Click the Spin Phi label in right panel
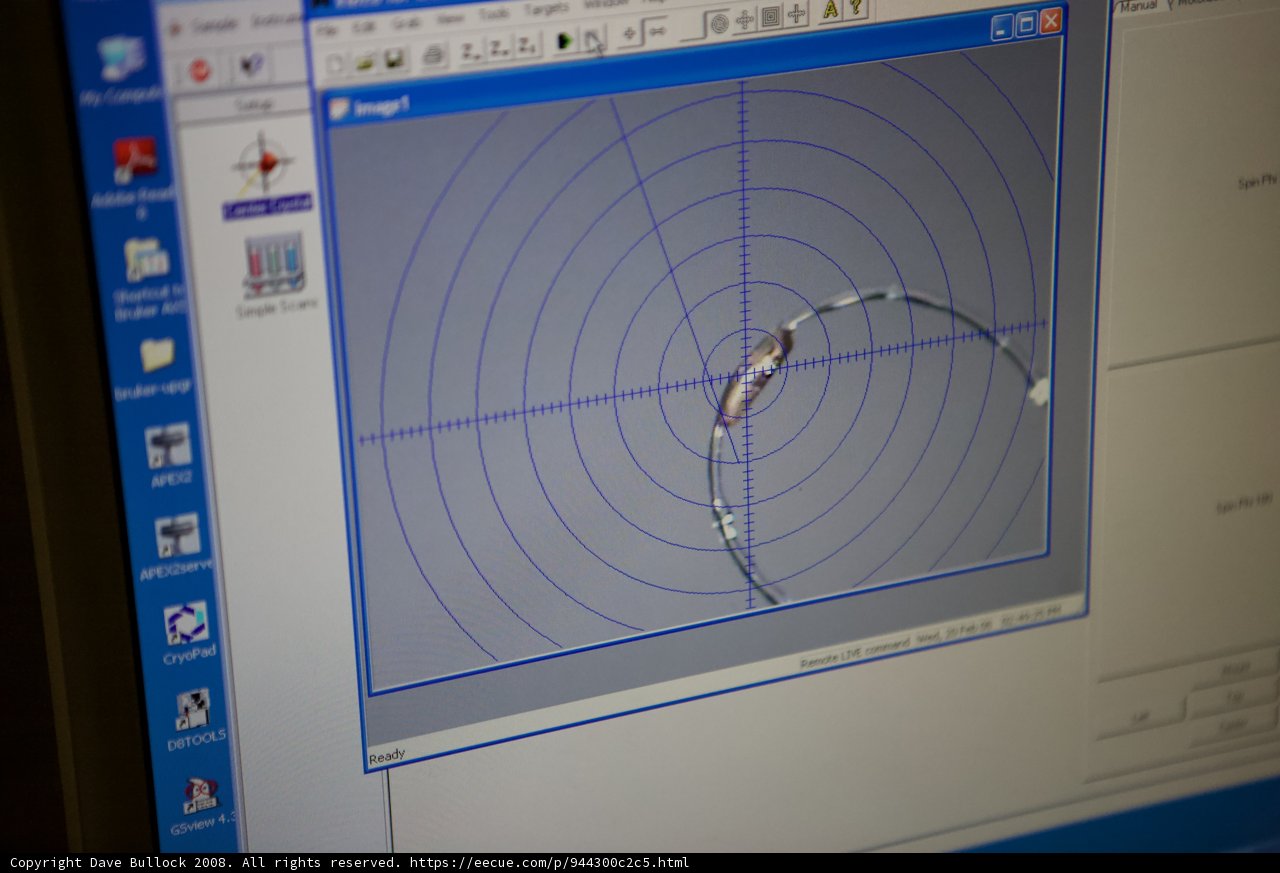The image size is (1280, 873). (1257, 182)
